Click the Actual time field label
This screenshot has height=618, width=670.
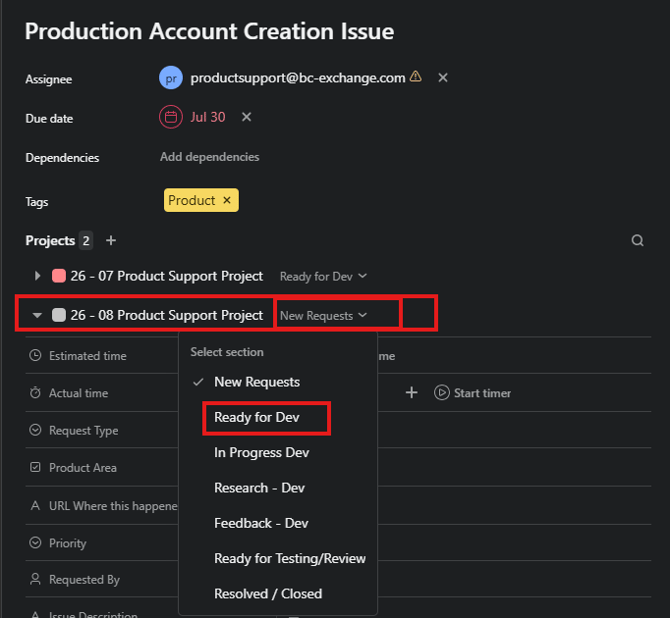point(78,393)
